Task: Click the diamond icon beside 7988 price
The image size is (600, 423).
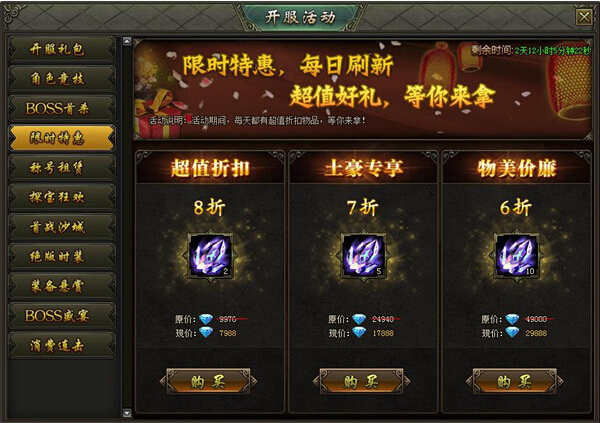Action: 205,332
